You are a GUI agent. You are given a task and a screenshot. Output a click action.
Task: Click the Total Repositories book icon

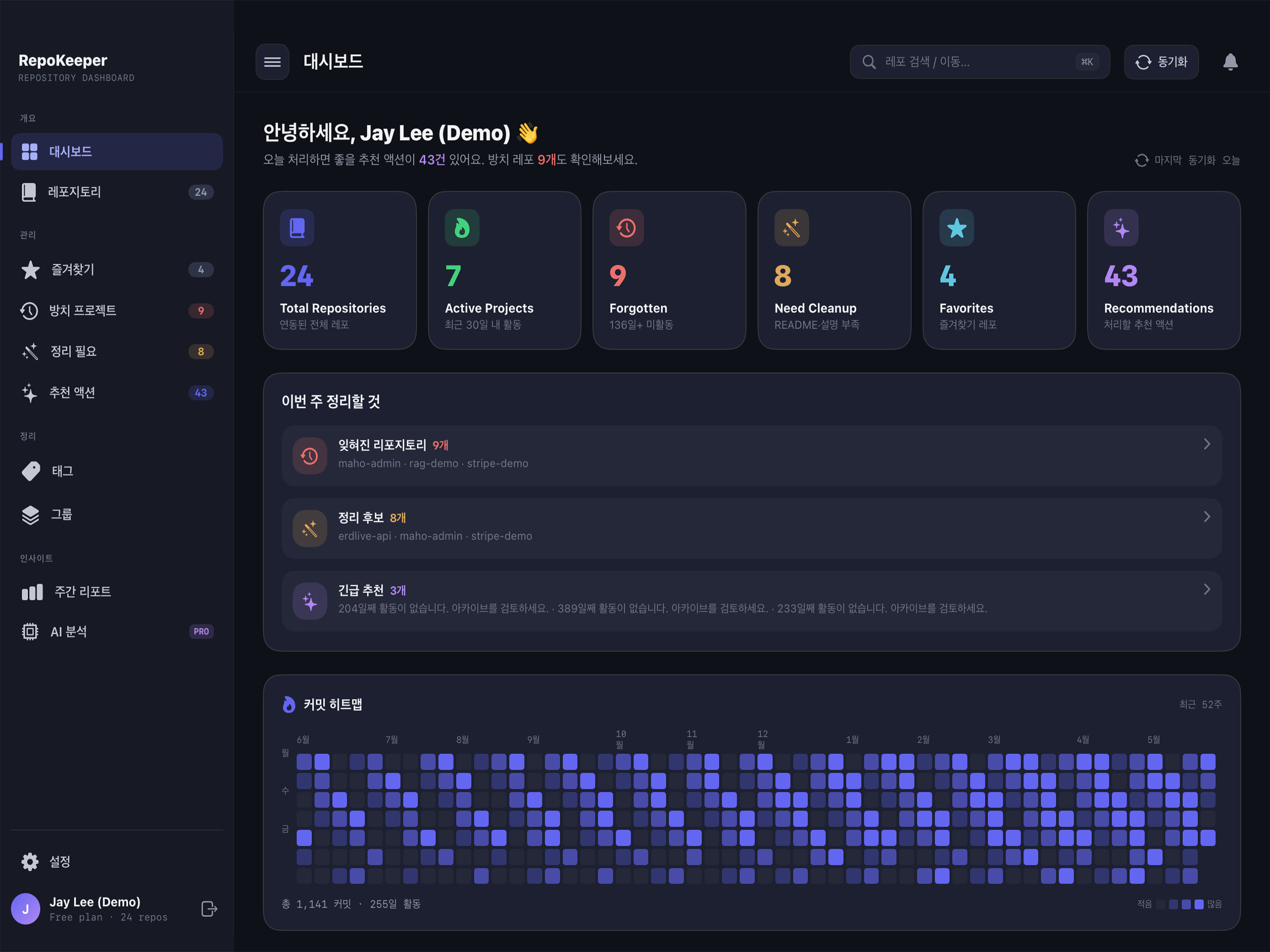click(297, 228)
